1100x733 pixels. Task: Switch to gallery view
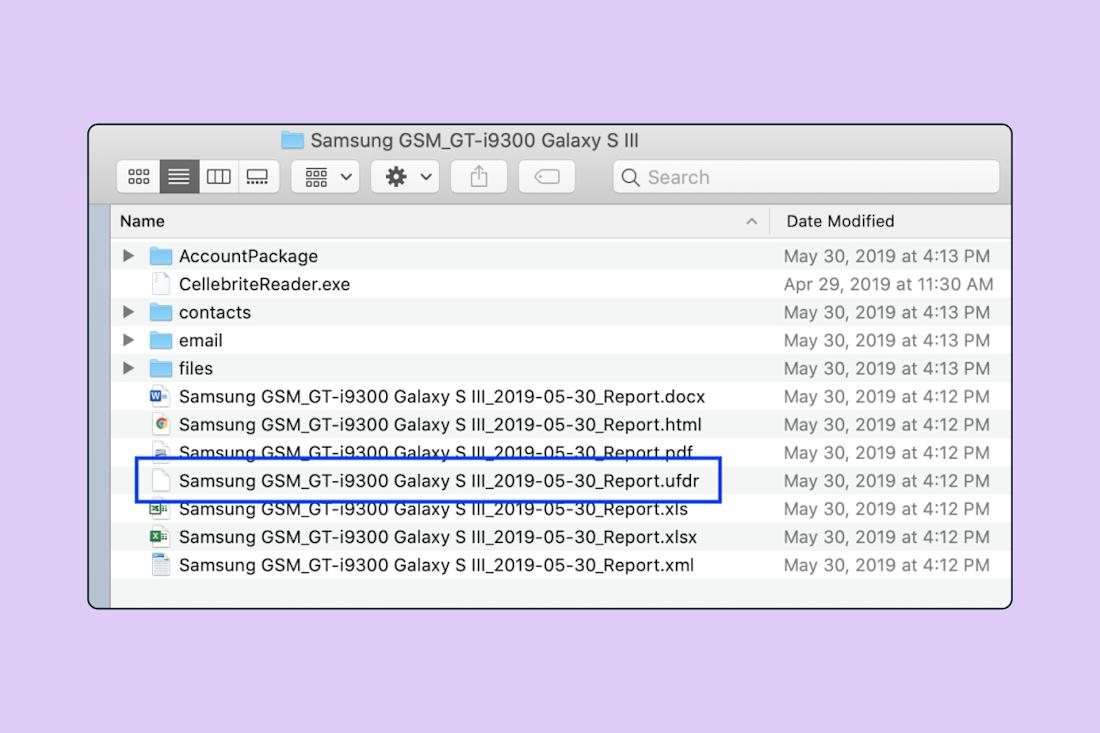click(257, 177)
